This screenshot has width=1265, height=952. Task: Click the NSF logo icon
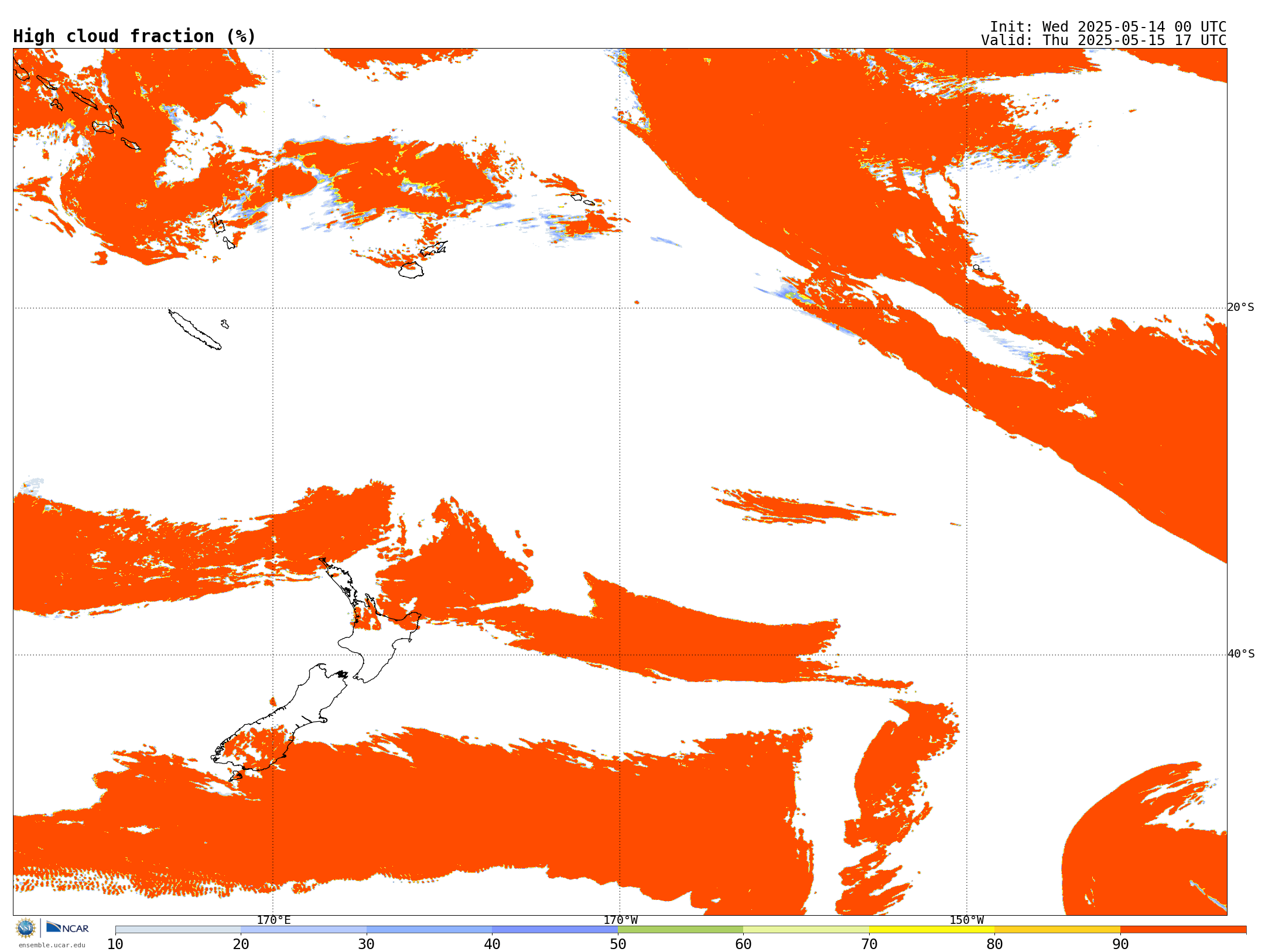pos(26,928)
